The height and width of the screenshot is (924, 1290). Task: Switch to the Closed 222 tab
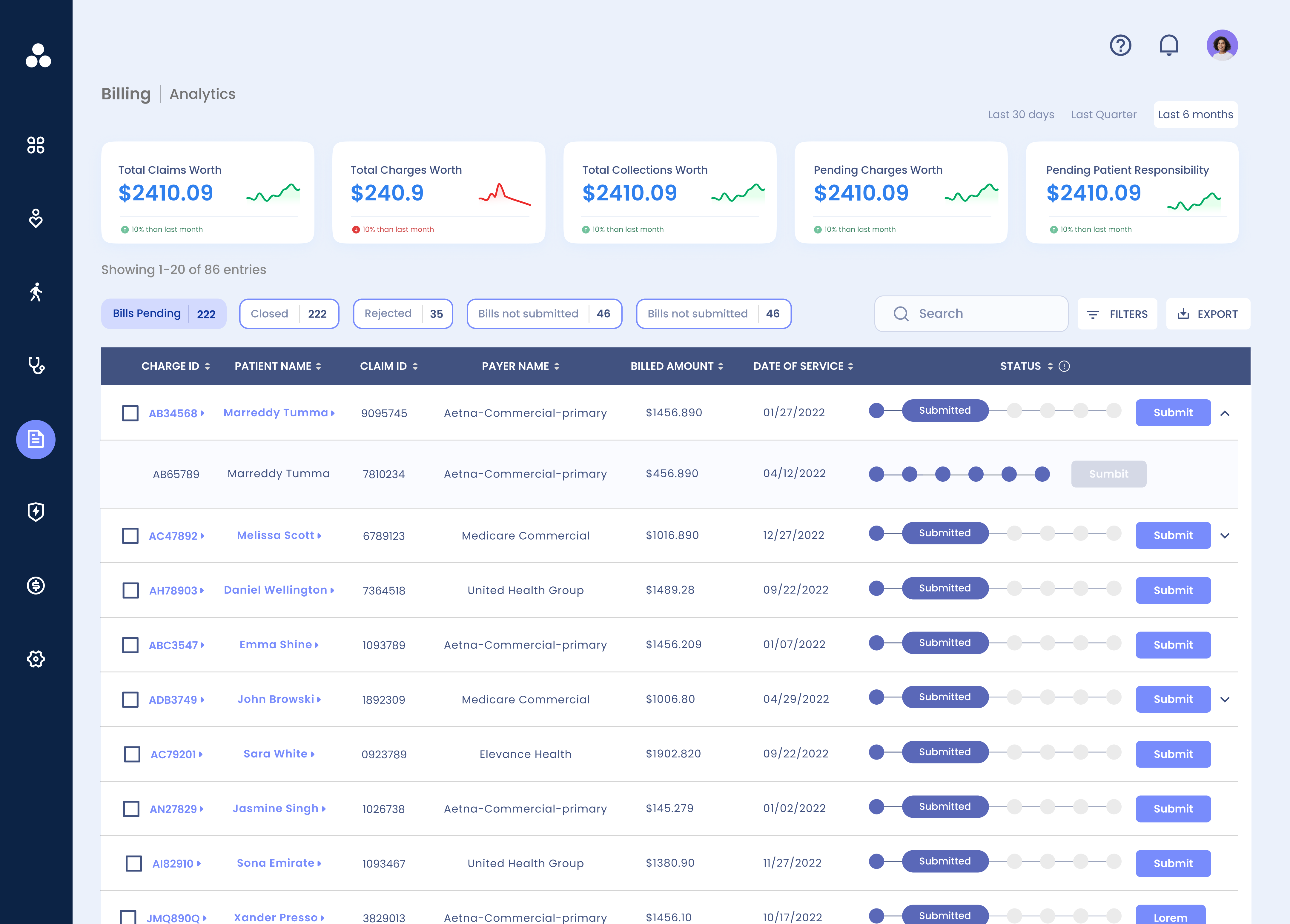pyautogui.click(x=289, y=313)
